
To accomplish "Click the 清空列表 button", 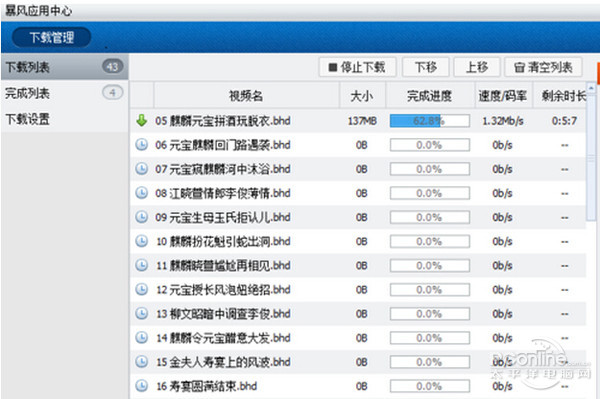I will point(543,67).
